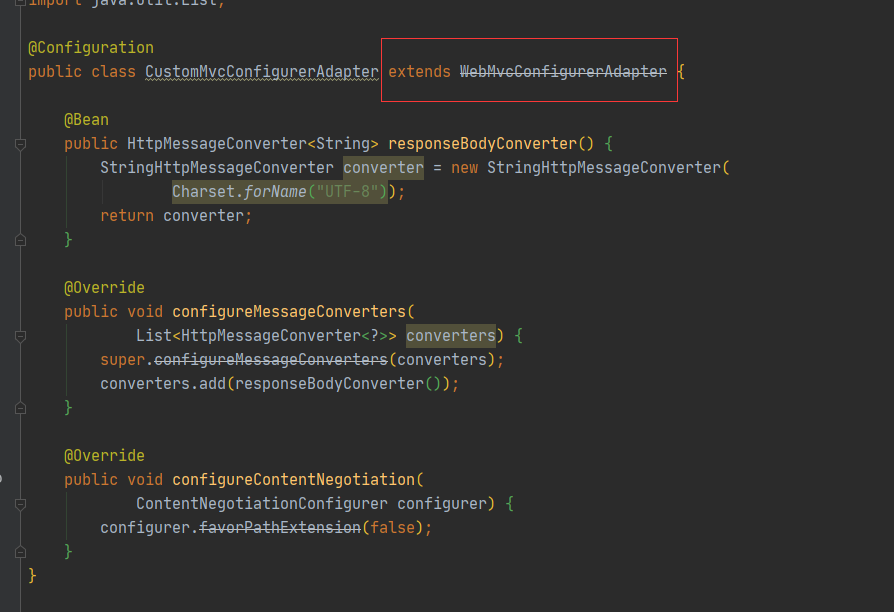Click the "UTF-8" string literal

pyautogui.click(x=347, y=192)
